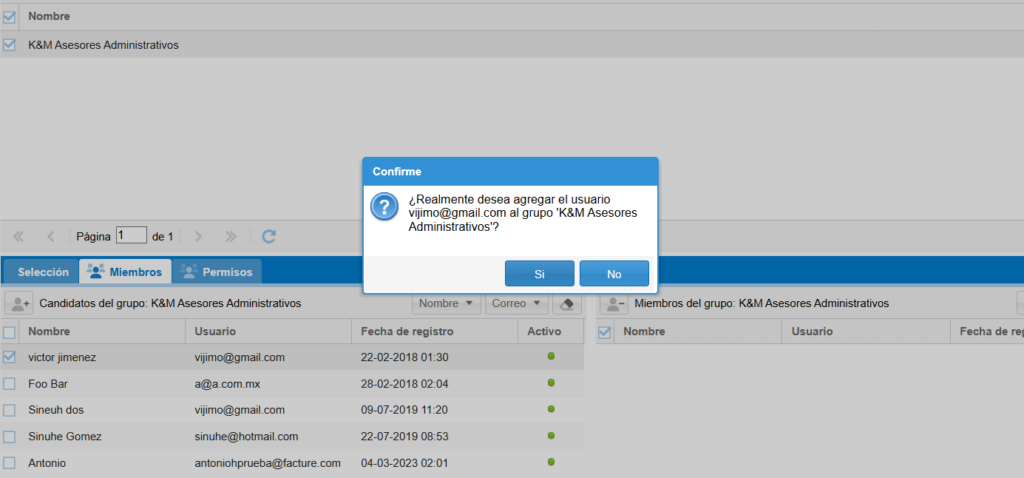Click the add-user icon beside Candidatos del grupo
The image size is (1024, 478).
18,304
